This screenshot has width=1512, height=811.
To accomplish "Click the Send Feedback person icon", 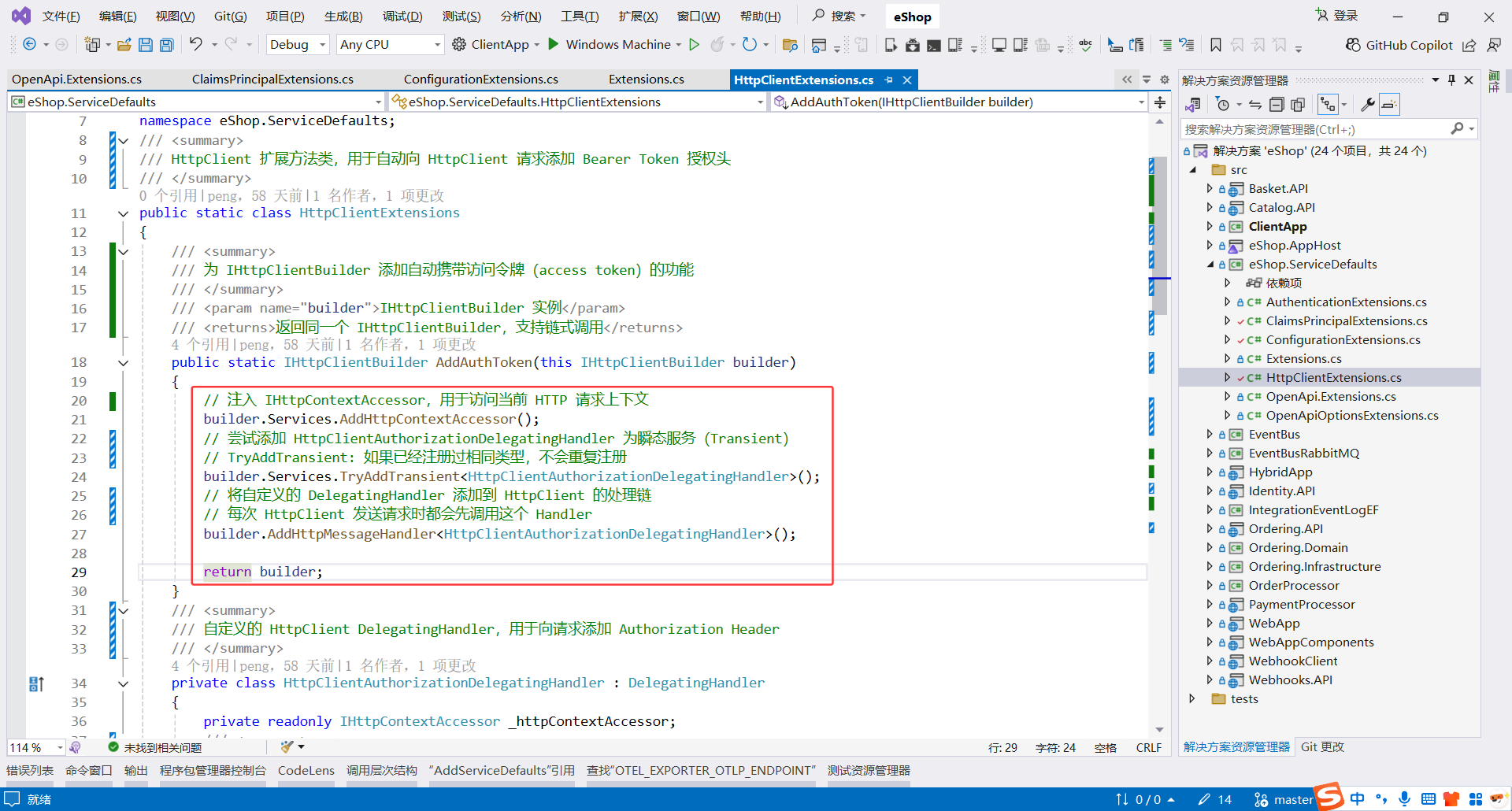I will [x=1493, y=45].
